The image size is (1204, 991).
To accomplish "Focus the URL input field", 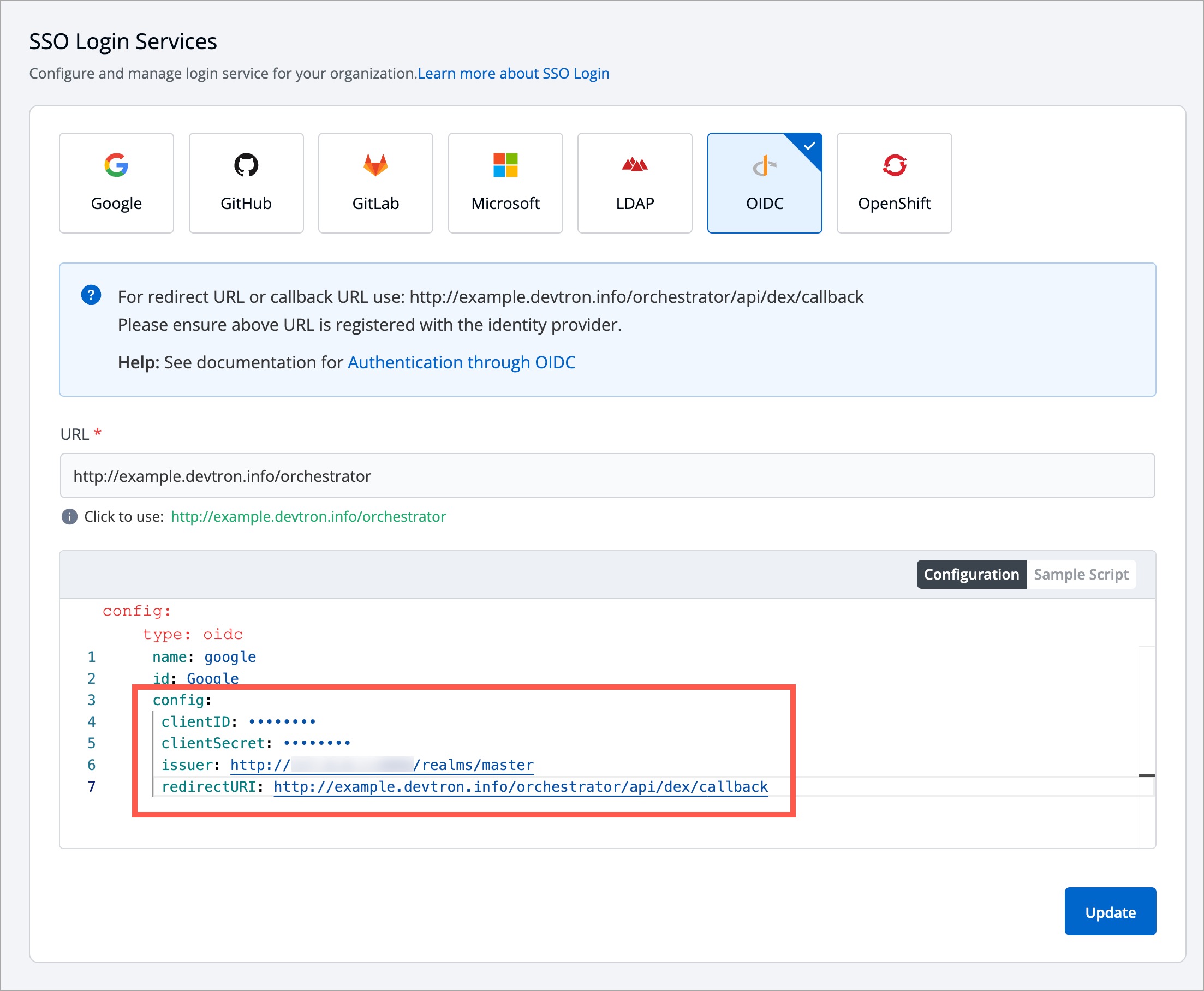I will tap(607, 476).
